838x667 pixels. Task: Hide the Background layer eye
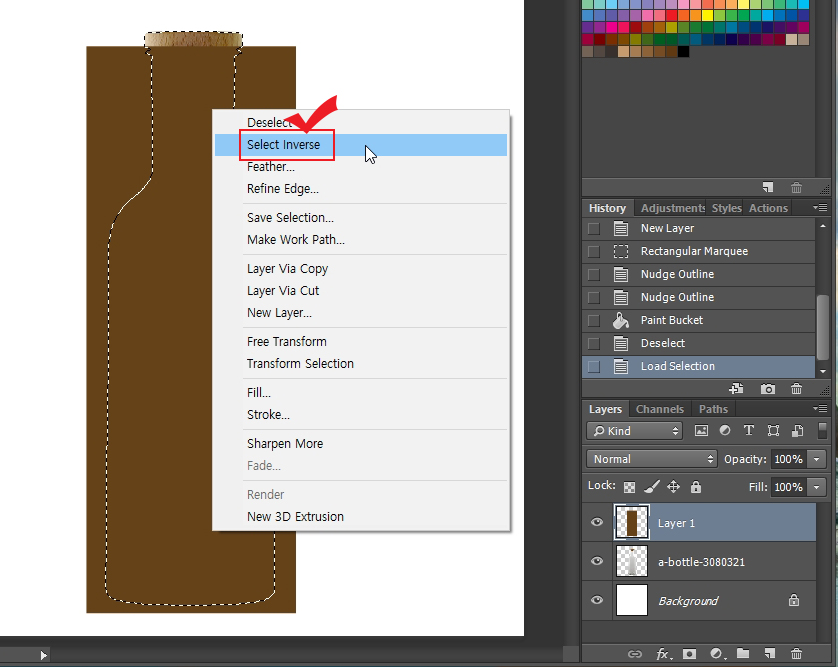[x=597, y=600]
